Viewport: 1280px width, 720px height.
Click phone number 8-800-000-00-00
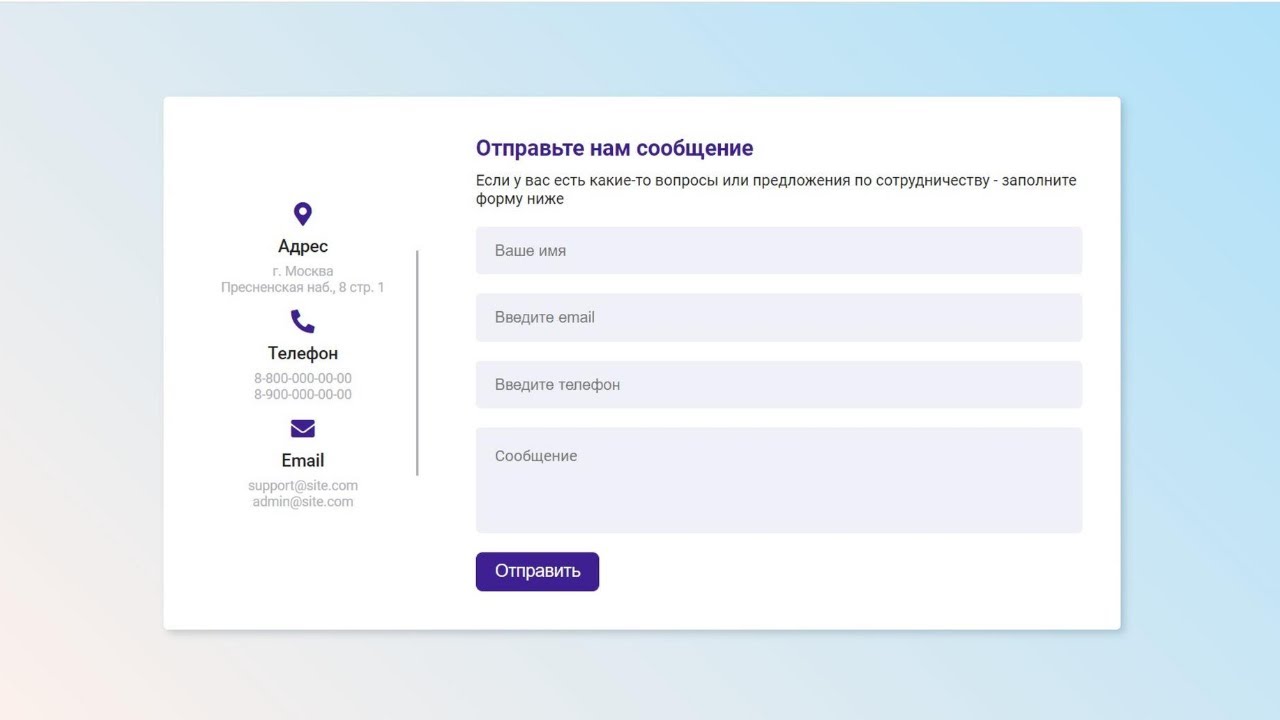(303, 378)
